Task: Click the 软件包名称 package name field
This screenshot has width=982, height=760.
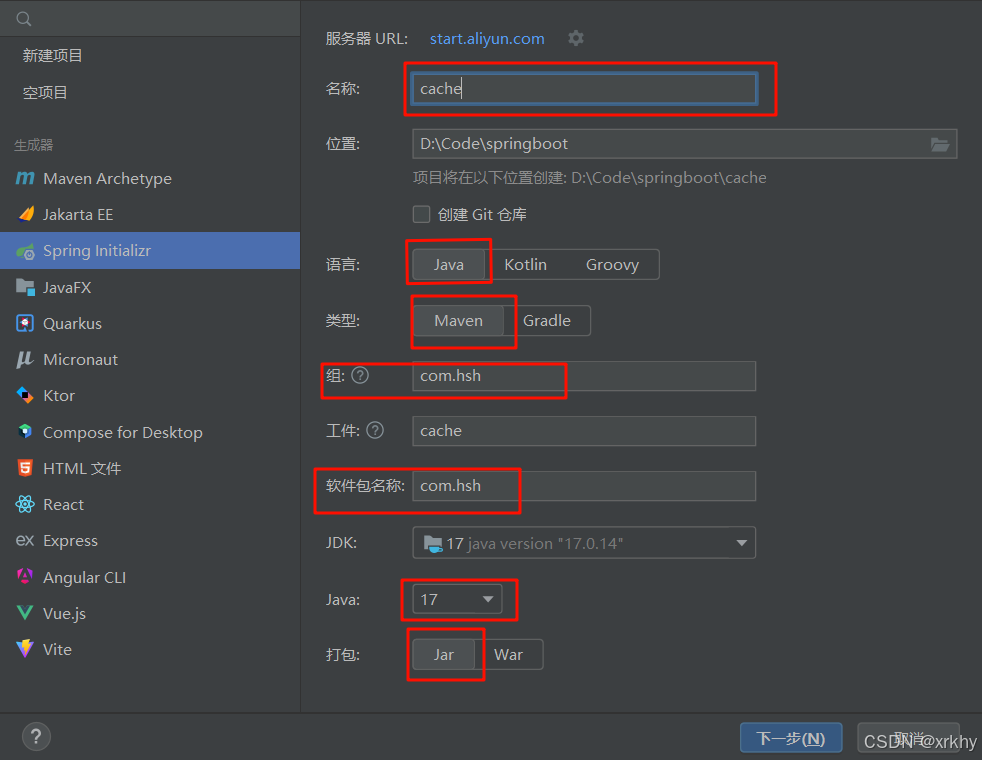Action: [584, 486]
